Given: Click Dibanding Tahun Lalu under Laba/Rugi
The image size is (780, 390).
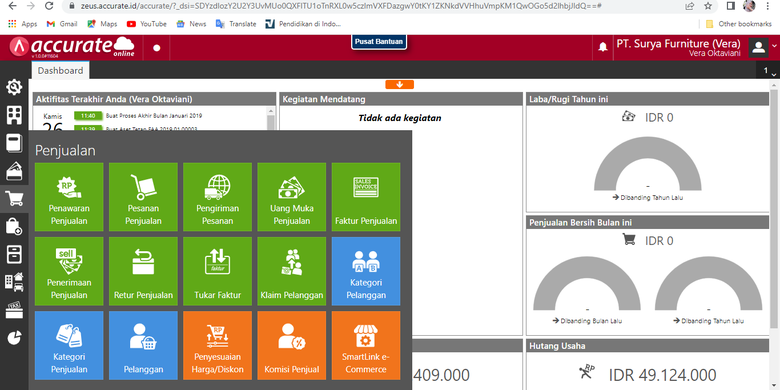Looking at the screenshot, I should pos(648,197).
